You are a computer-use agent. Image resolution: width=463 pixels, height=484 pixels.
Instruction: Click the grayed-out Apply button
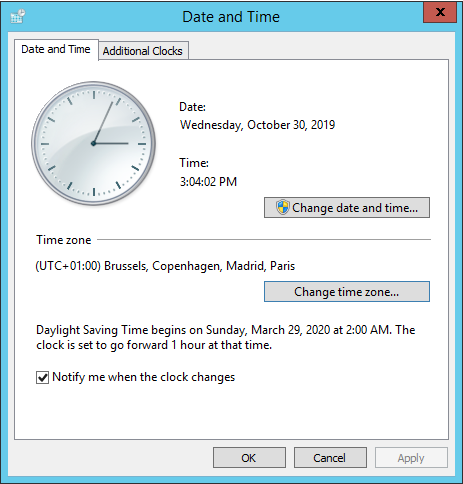point(411,458)
